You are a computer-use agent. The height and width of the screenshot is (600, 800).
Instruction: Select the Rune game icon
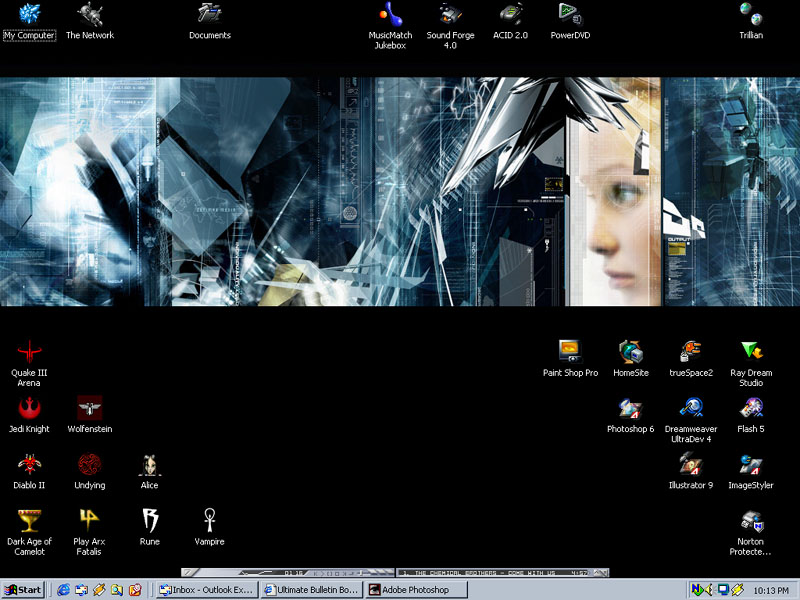pyautogui.click(x=149, y=528)
